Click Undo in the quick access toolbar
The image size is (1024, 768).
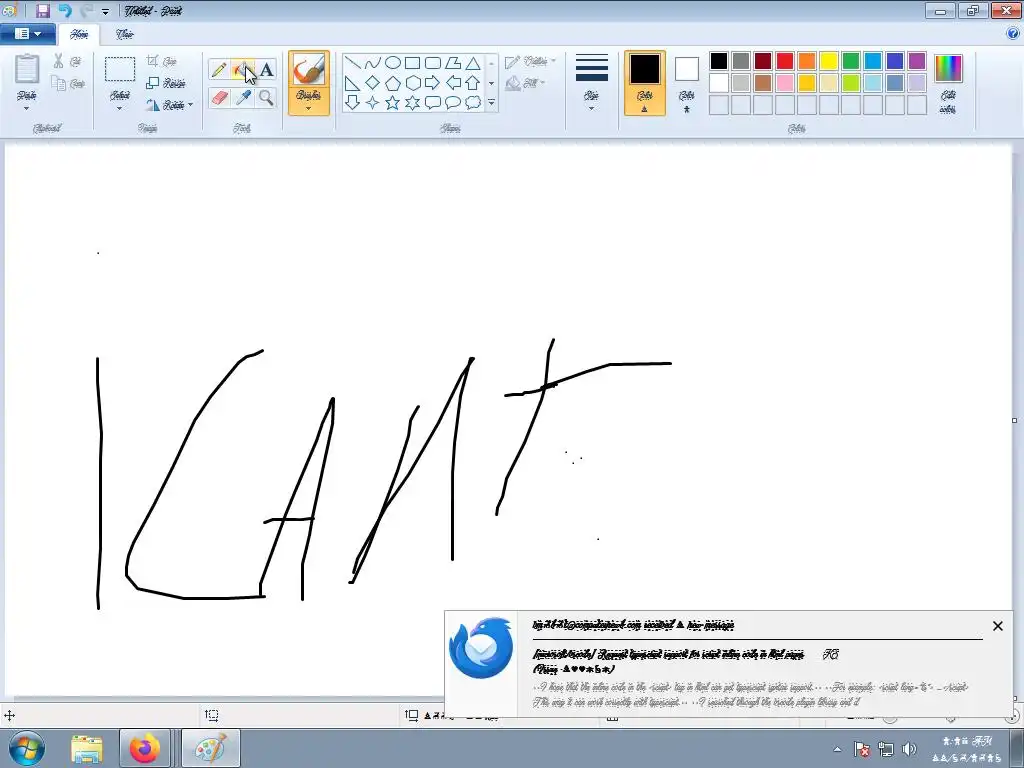click(65, 10)
